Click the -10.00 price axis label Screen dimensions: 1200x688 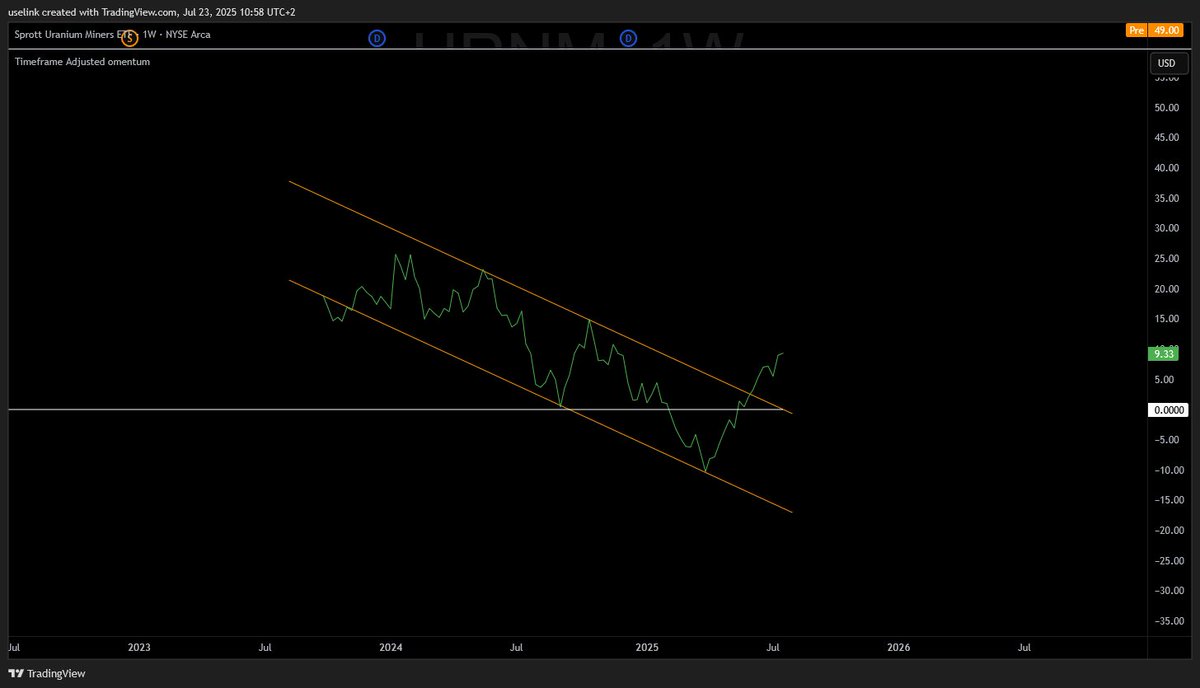1167,470
